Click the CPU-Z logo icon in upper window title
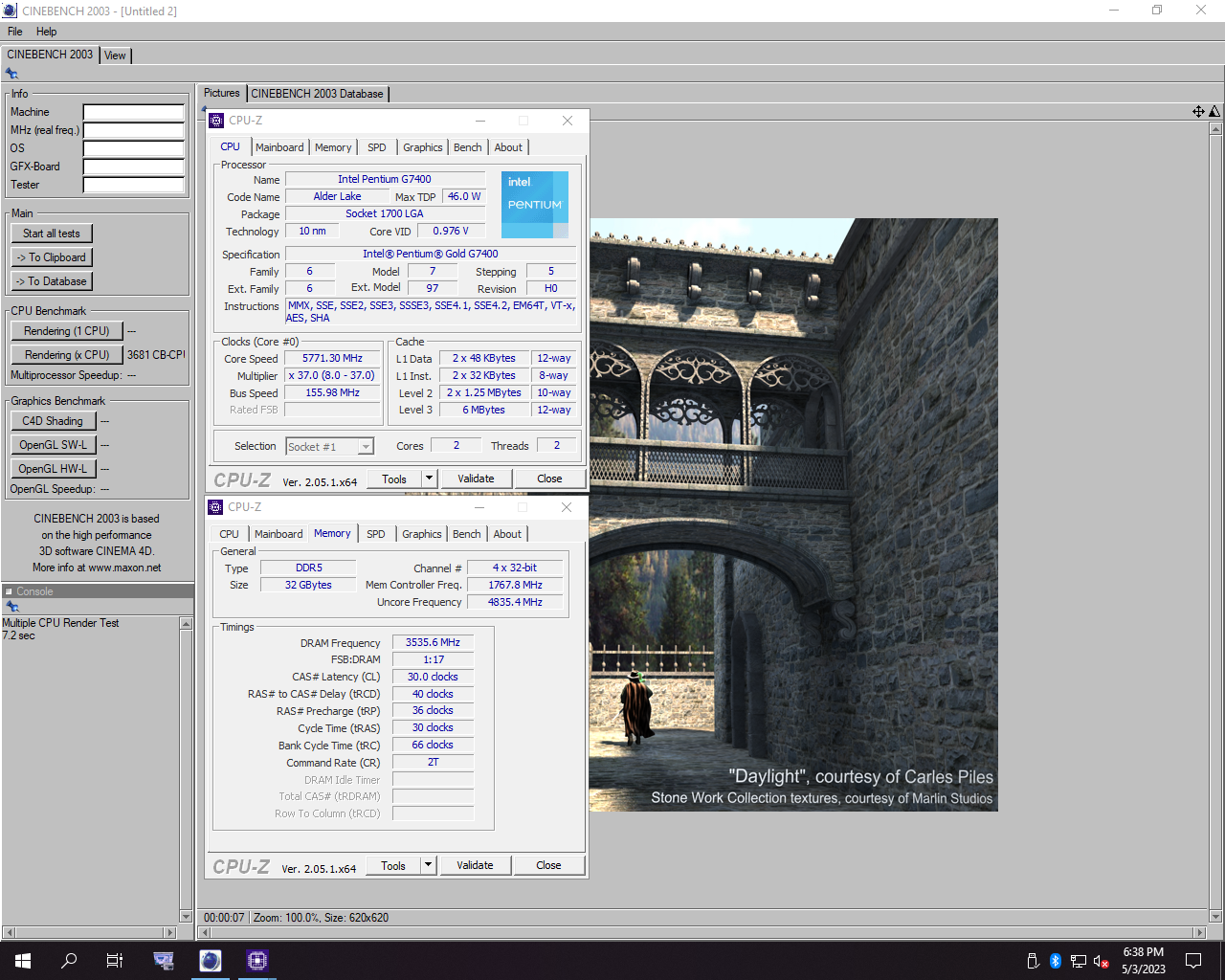The image size is (1225, 980). pos(216,121)
